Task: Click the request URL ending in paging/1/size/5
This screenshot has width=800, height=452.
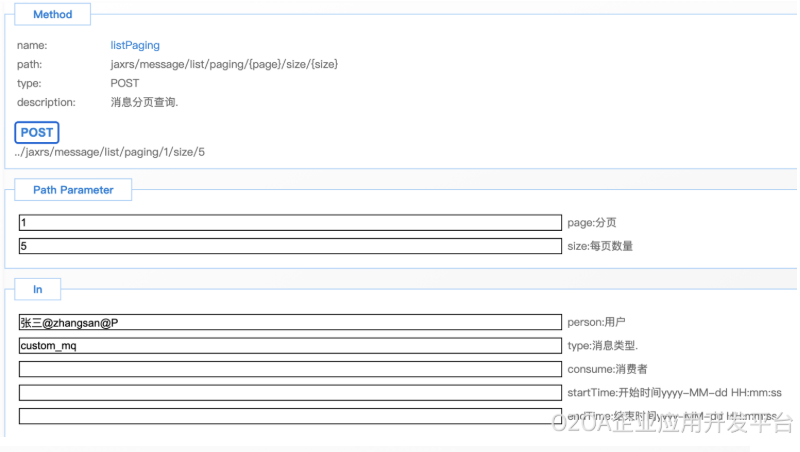Action: (110, 152)
